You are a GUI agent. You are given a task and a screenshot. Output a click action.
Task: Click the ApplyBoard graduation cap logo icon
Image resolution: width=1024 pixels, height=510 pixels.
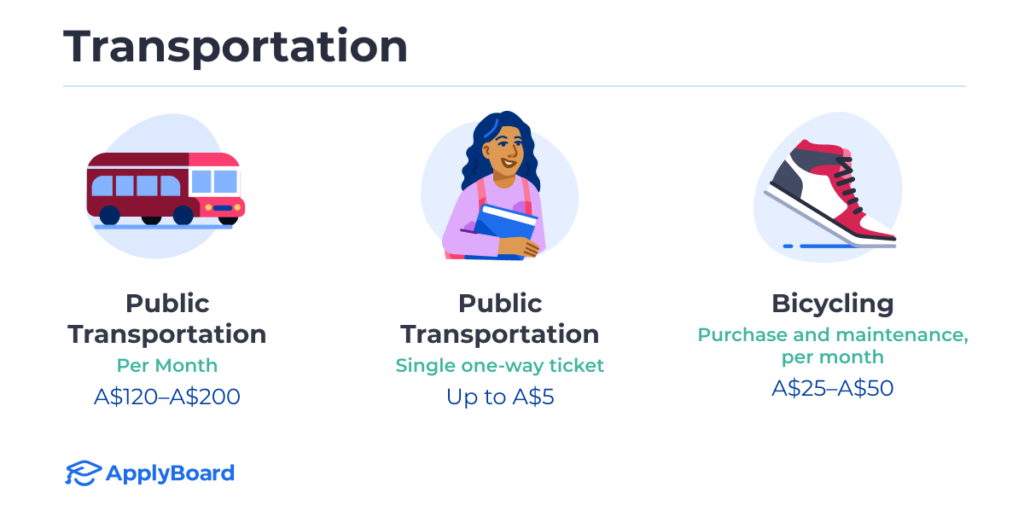click(82, 473)
